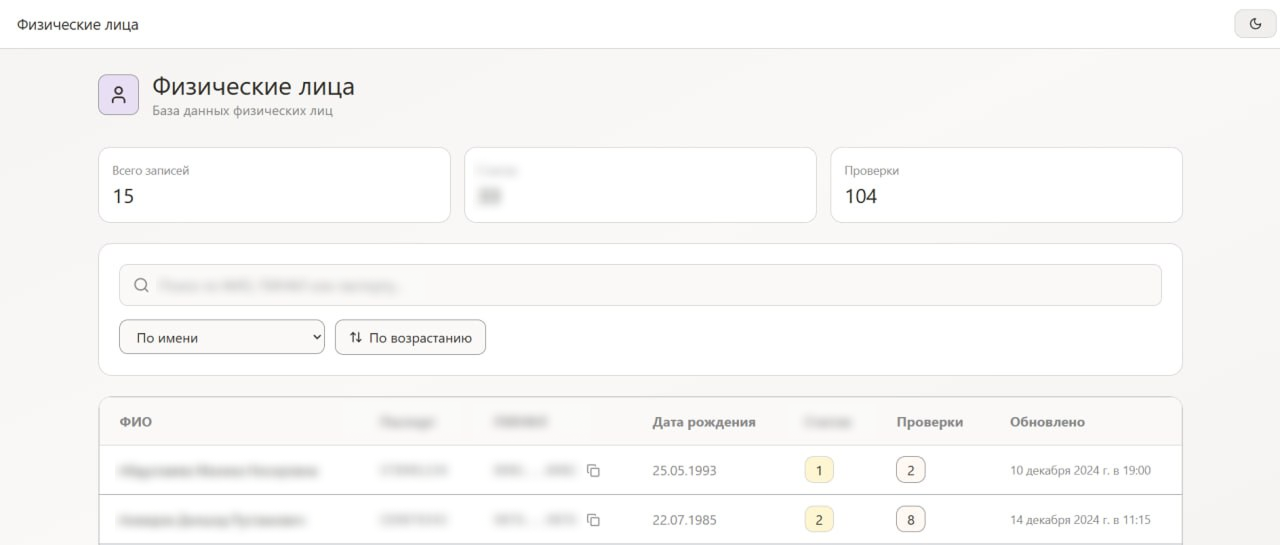Open the 'По имени' sort dropdown
The image size is (1280, 545).
coord(222,337)
